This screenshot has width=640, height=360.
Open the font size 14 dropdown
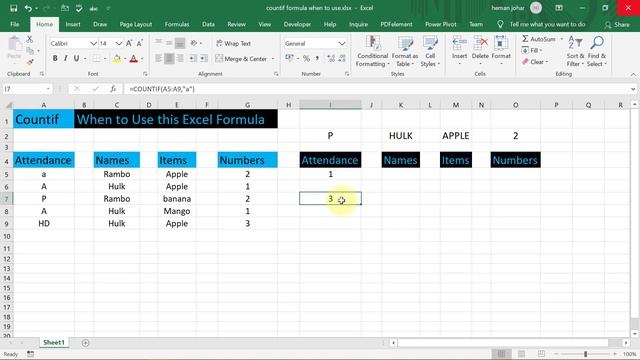tap(118, 43)
